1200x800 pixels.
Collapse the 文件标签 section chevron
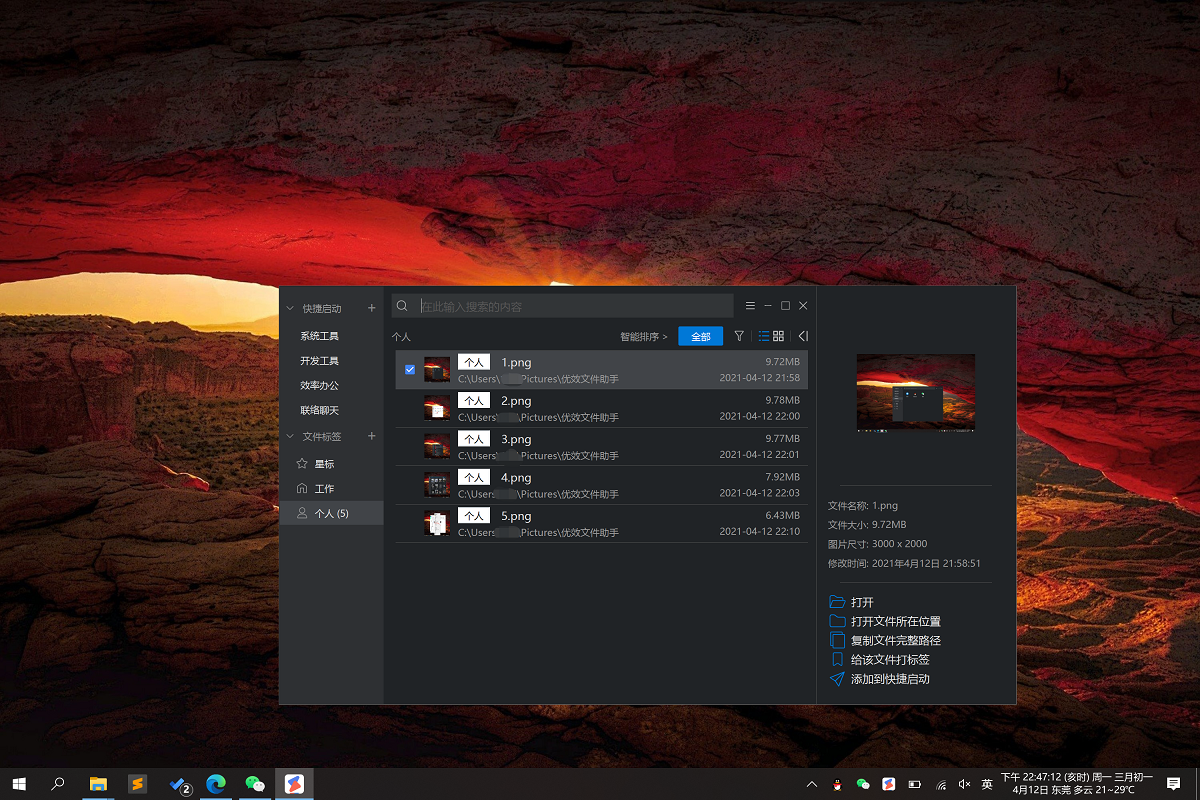291,436
